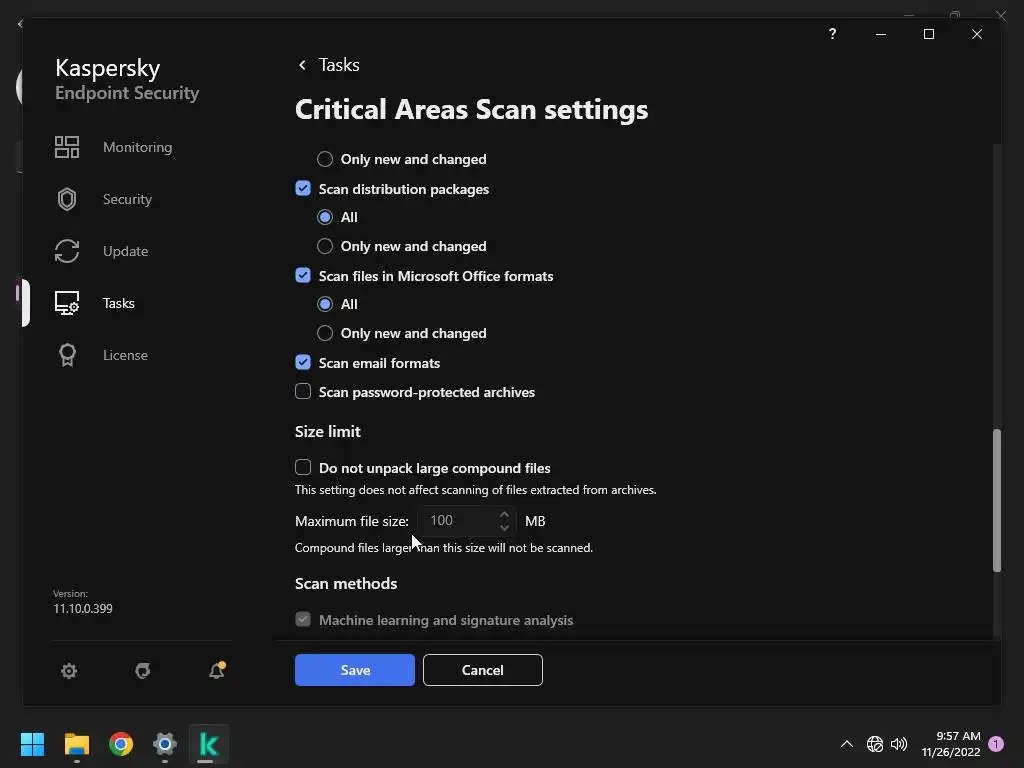Viewport: 1024px width, 768px height.
Task: Click the help question mark icon
Action: [x=832, y=34]
